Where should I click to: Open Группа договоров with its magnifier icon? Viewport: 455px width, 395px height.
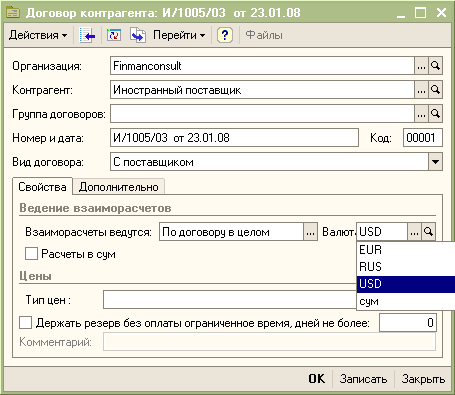pyautogui.click(x=435, y=114)
